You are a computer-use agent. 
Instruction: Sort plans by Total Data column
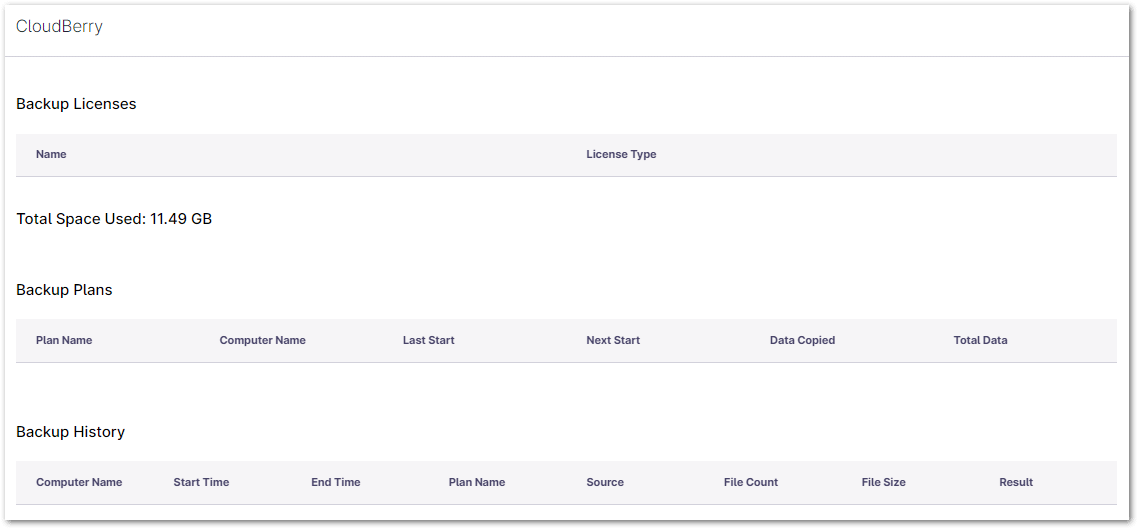(x=980, y=341)
